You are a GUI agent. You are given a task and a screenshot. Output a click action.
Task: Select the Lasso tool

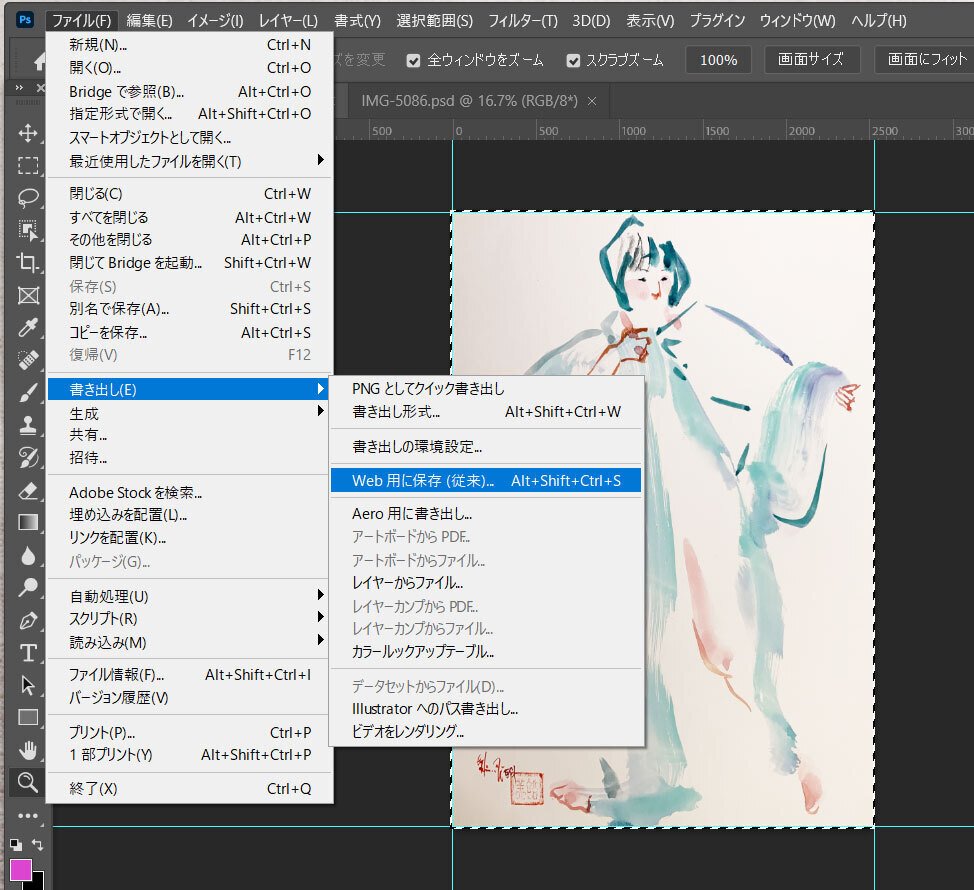[28, 198]
